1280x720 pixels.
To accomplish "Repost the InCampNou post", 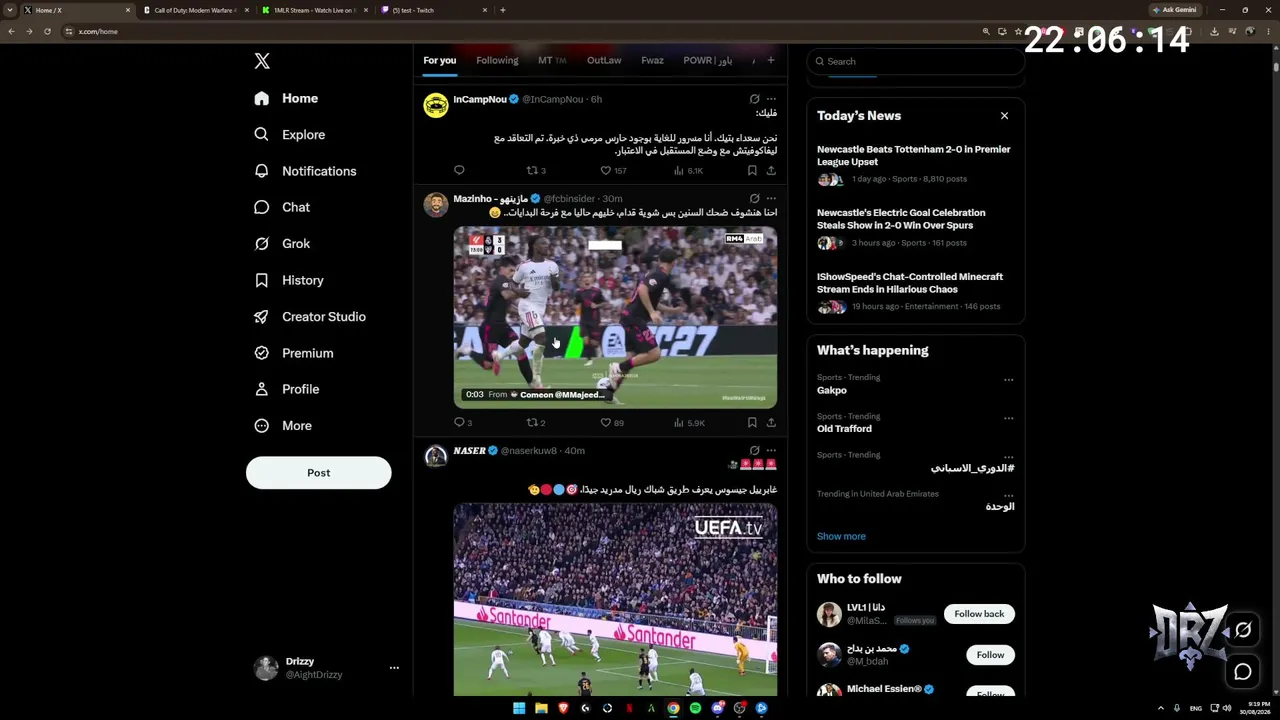I will [x=536, y=171].
